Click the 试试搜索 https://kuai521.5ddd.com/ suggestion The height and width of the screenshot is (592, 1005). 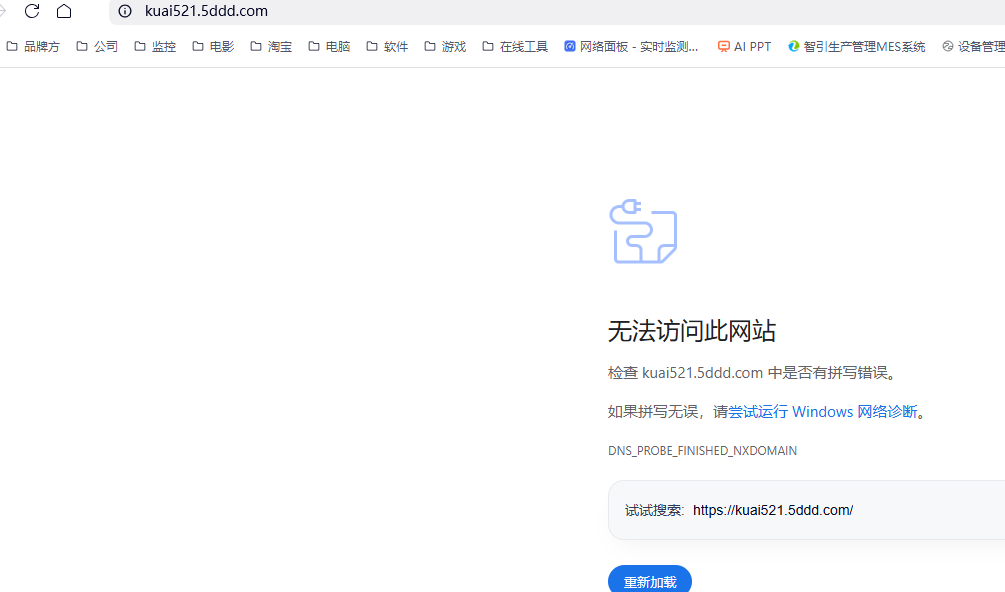(x=806, y=510)
